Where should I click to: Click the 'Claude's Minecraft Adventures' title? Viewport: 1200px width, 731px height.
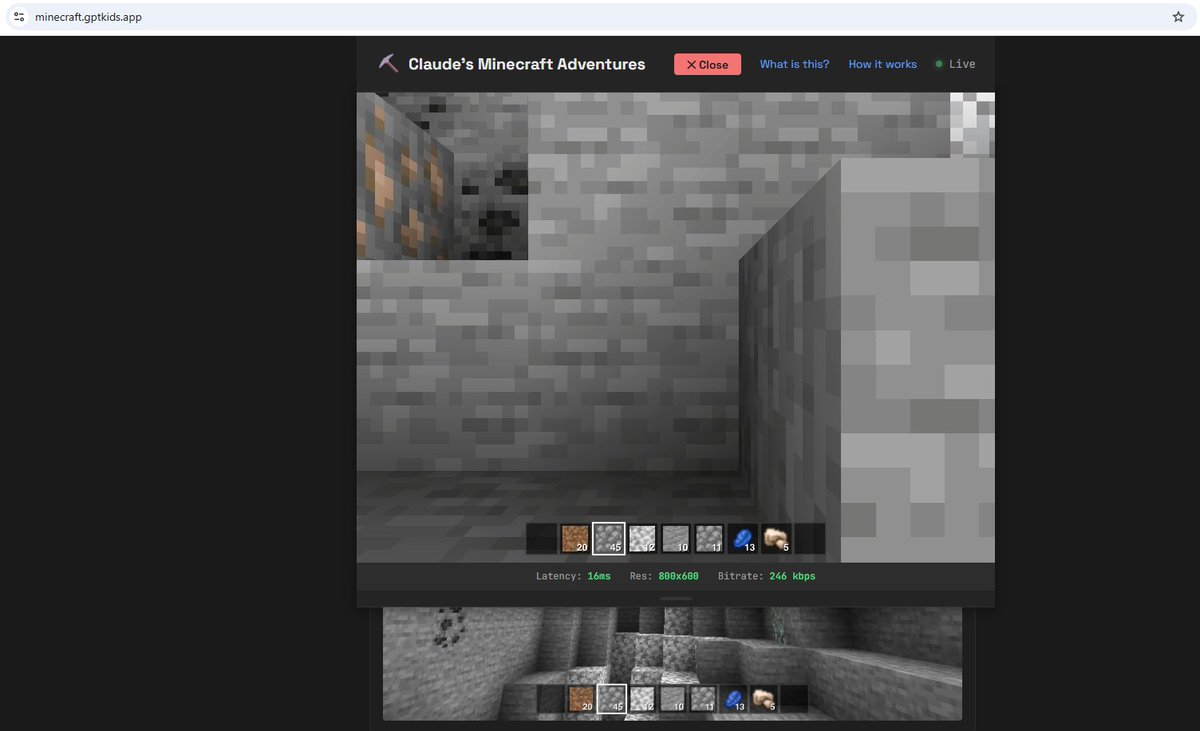coord(527,64)
